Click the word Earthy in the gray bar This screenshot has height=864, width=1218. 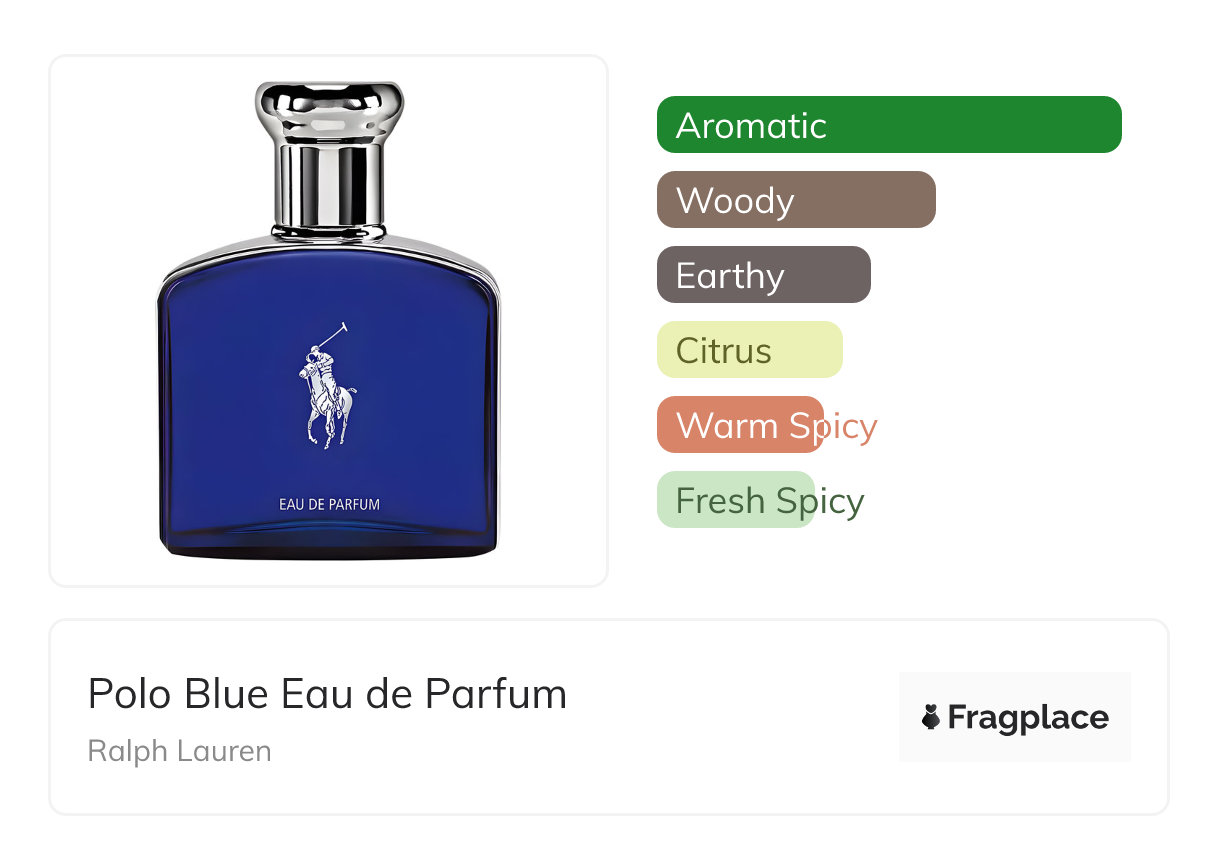[x=730, y=276]
